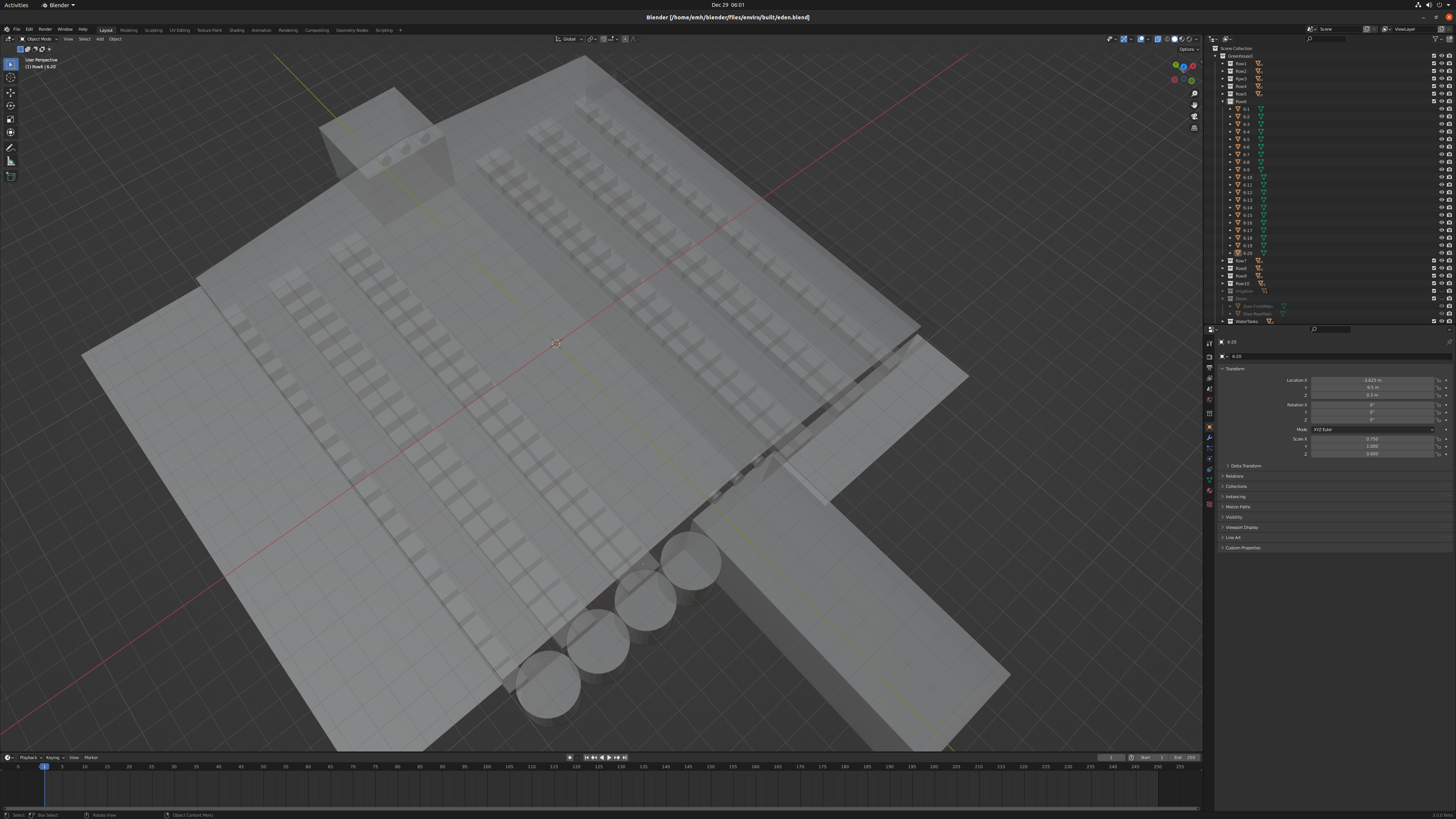Click the hand pan view icon
Screen dimensions: 1456x819
pyautogui.click(x=1194, y=105)
